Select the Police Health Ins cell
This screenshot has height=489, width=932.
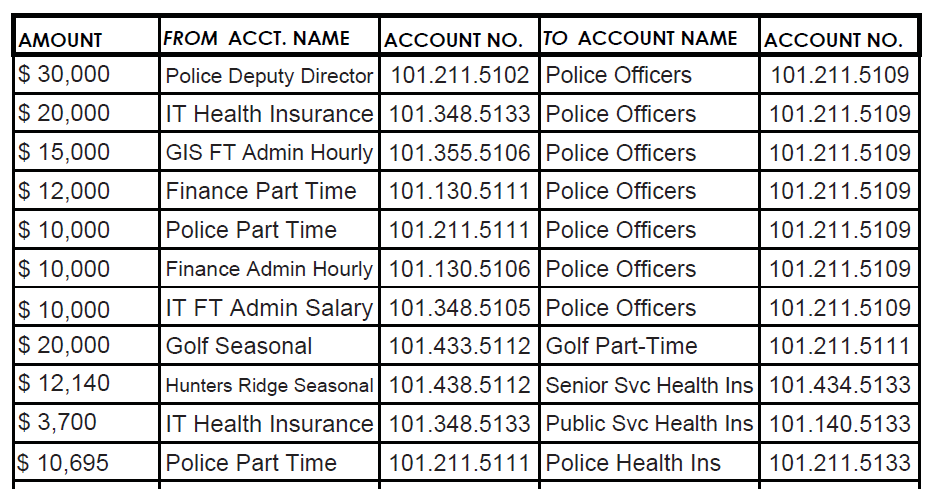pyautogui.click(x=633, y=463)
